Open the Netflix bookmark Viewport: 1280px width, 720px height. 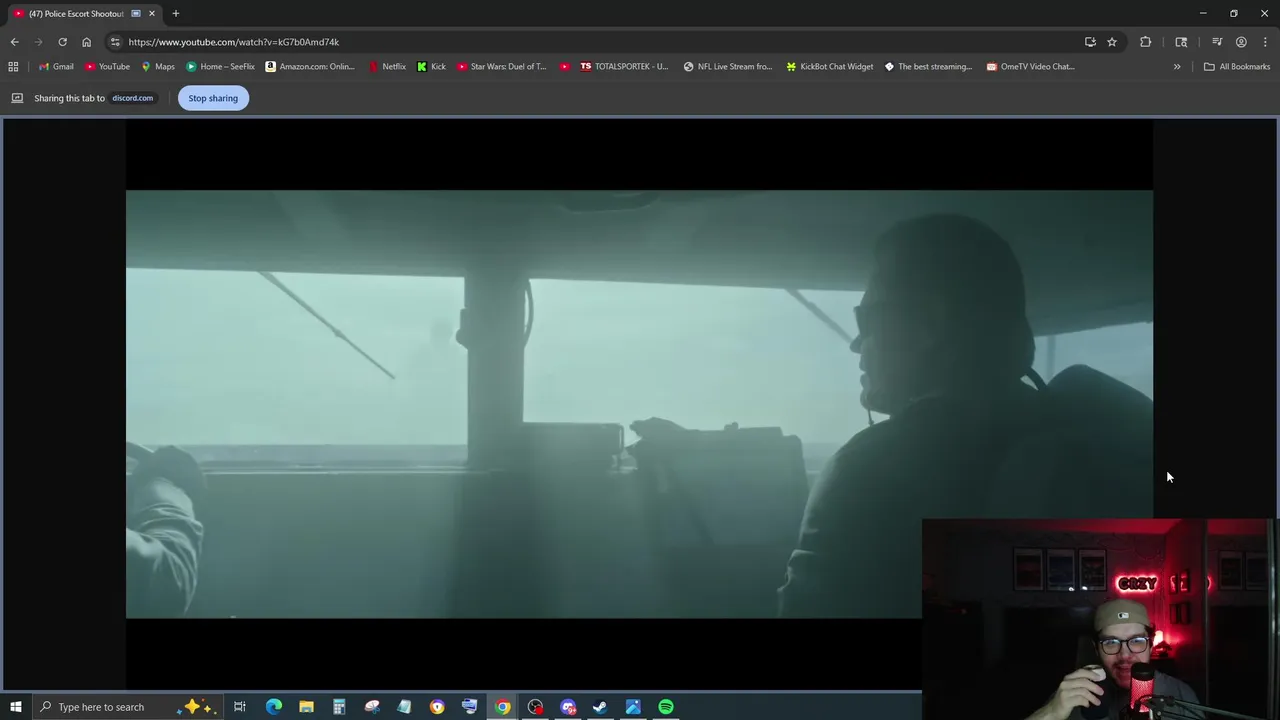point(387,67)
